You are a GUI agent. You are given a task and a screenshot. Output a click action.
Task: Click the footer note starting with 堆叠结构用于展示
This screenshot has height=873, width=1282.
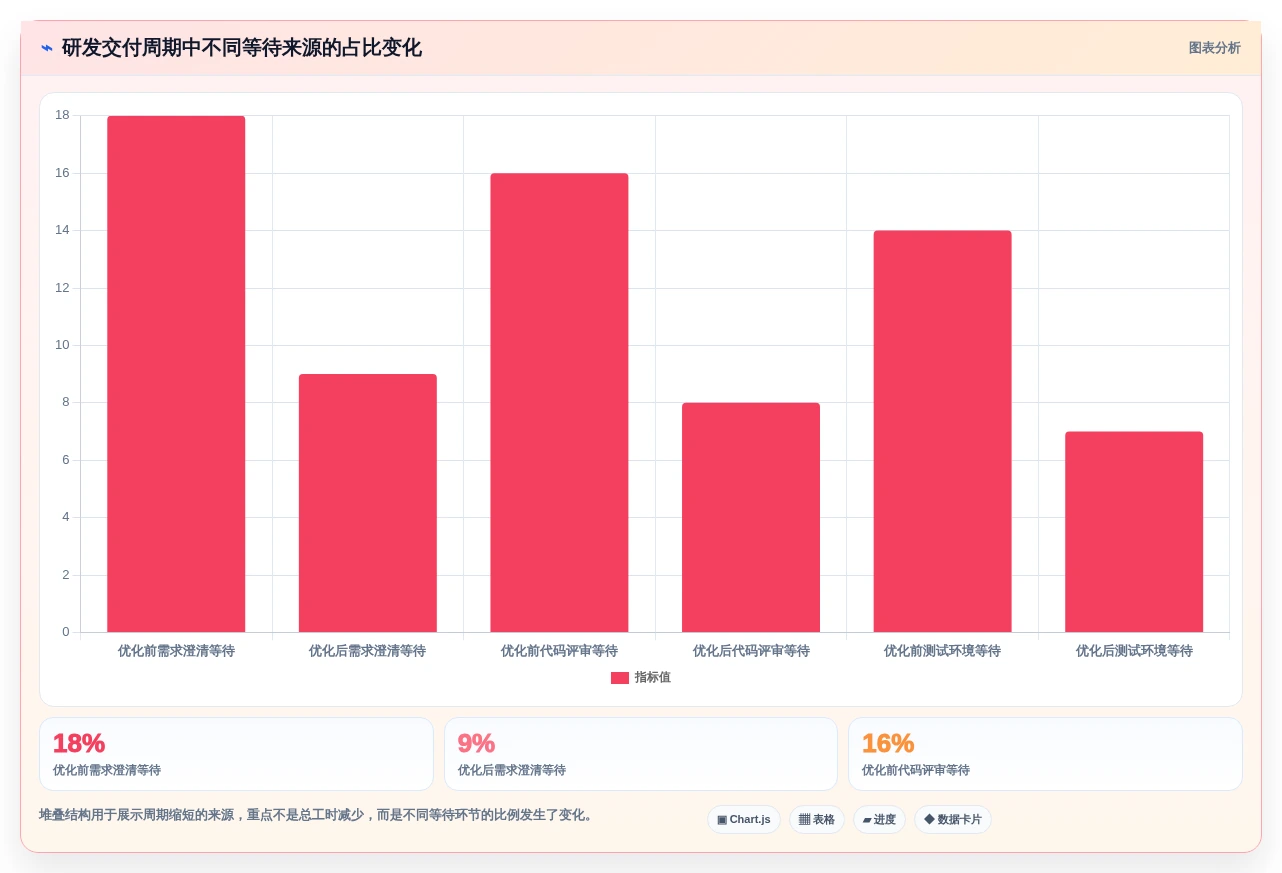point(318,815)
